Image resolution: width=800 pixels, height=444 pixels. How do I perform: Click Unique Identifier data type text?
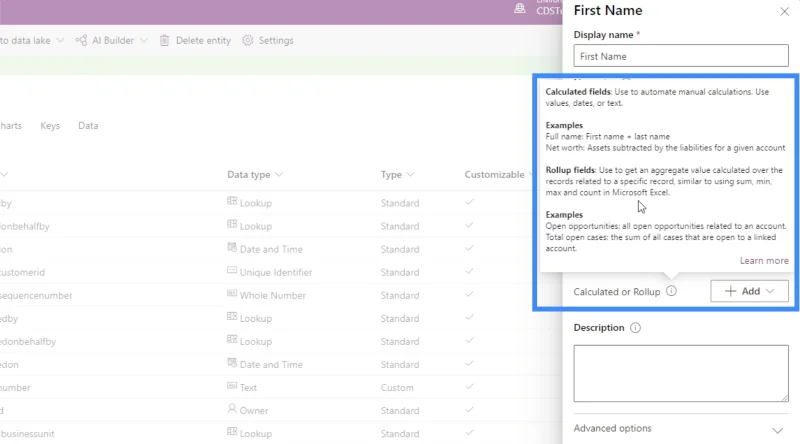[276, 273]
